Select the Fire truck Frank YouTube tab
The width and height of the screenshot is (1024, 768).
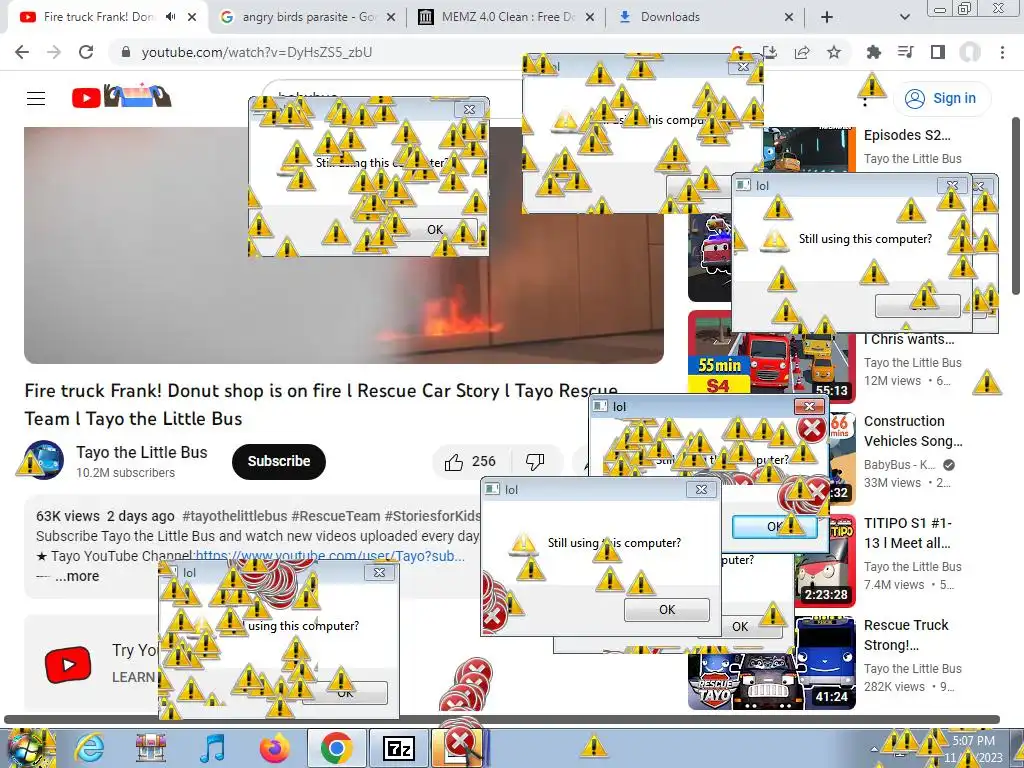coord(97,17)
